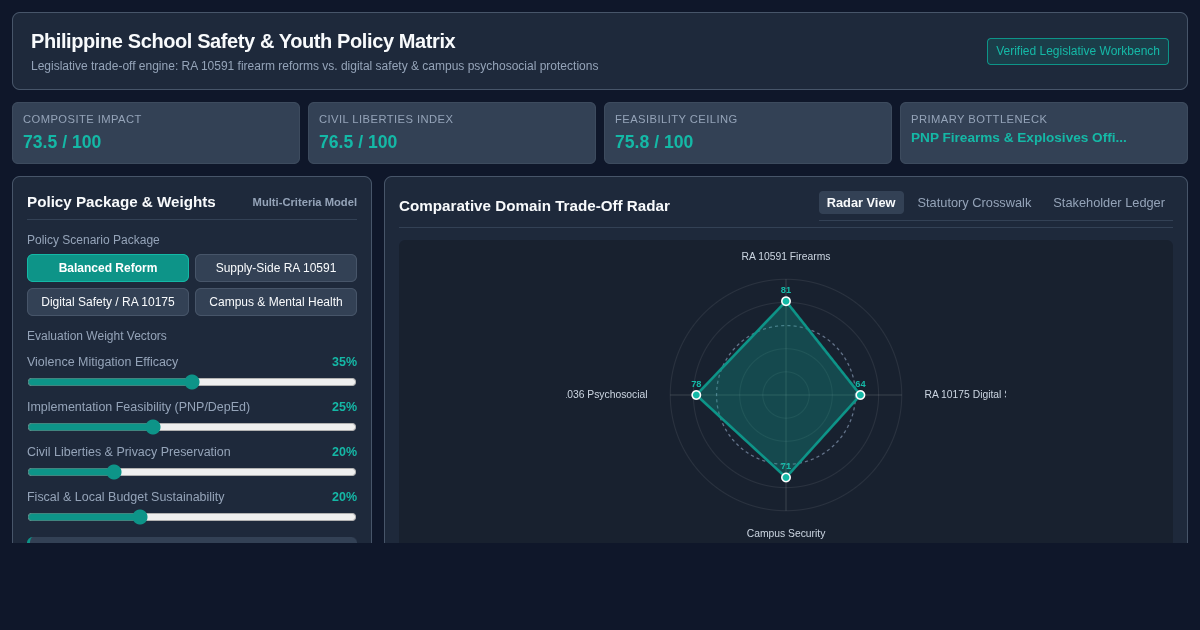This screenshot has width=1200, height=630.
Task: Select the Balanced Reform scenario package
Action: tap(108, 268)
